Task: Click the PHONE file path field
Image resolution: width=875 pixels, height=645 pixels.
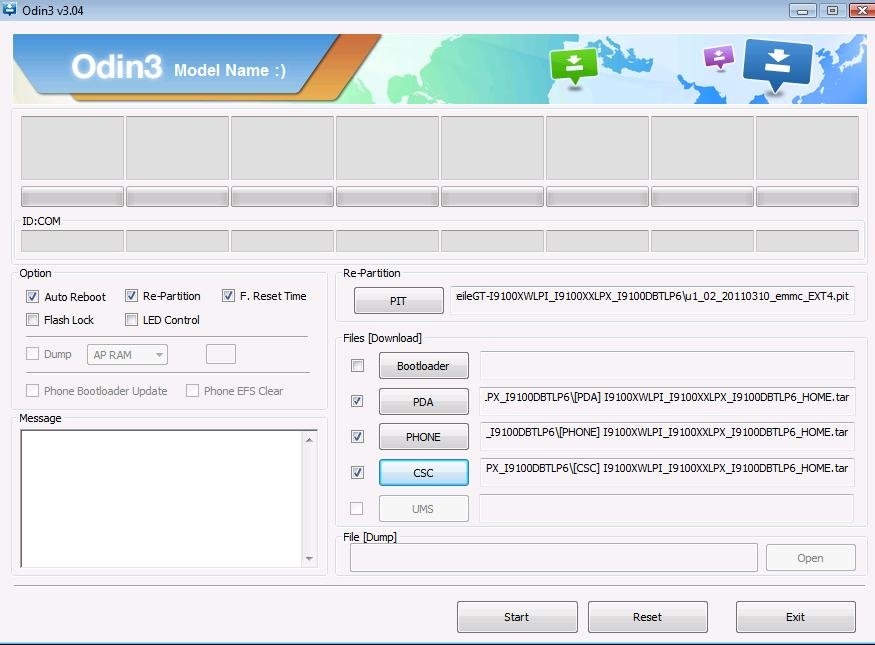Action: coord(667,436)
